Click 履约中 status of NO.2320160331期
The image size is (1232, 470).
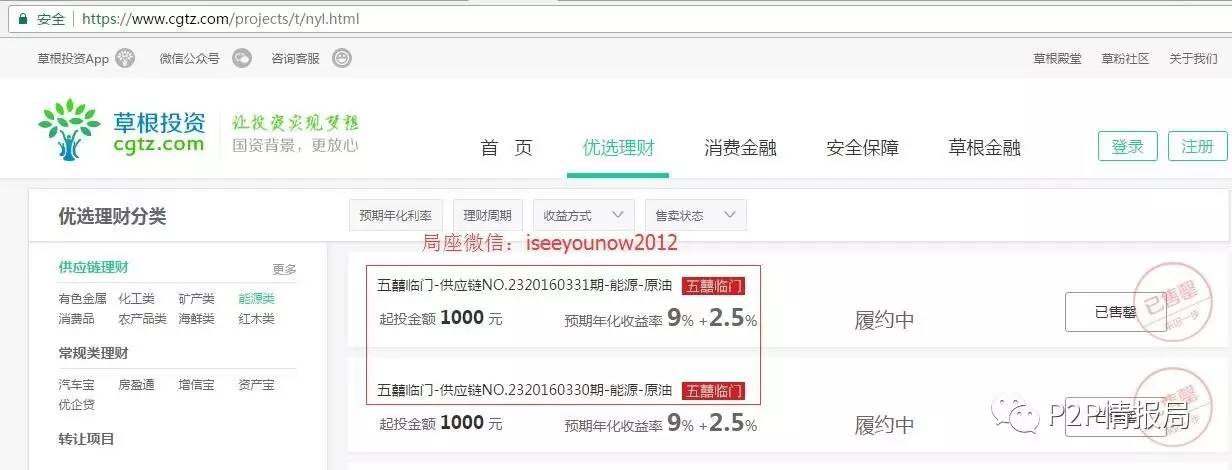pyautogui.click(x=884, y=320)
